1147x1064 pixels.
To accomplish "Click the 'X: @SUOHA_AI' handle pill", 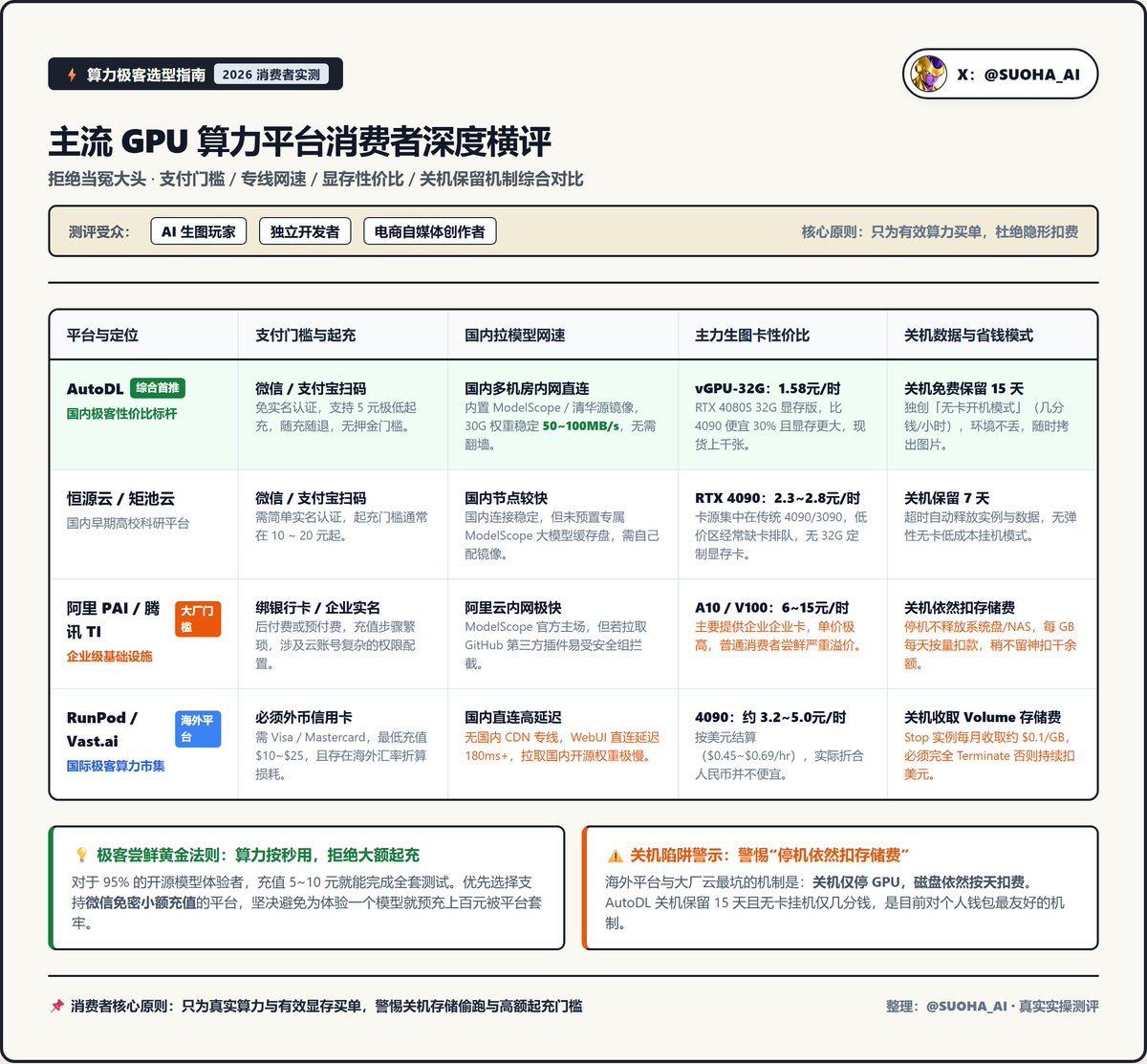I will pos(1000,75).
